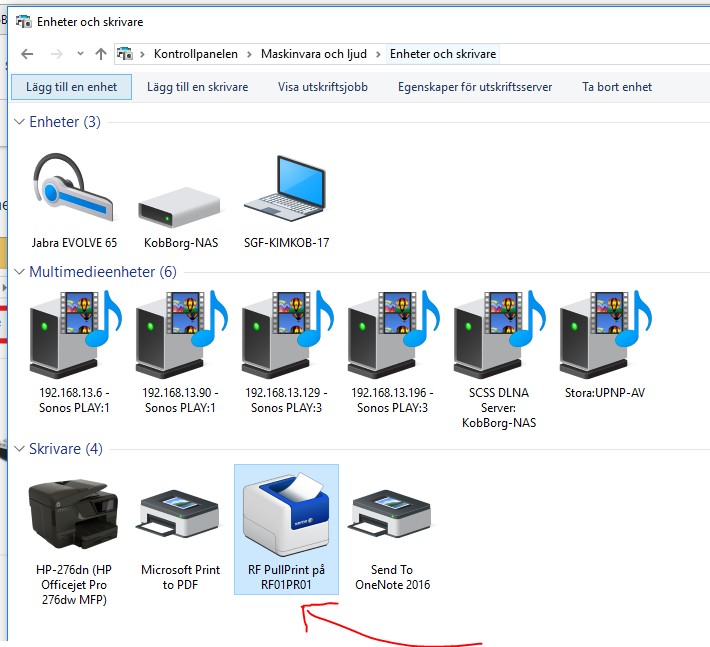Viewport: 710px width, 647px height.
Task: Select the Microsoft Print to PDF printer icon
Action: [x=179, y=514]
